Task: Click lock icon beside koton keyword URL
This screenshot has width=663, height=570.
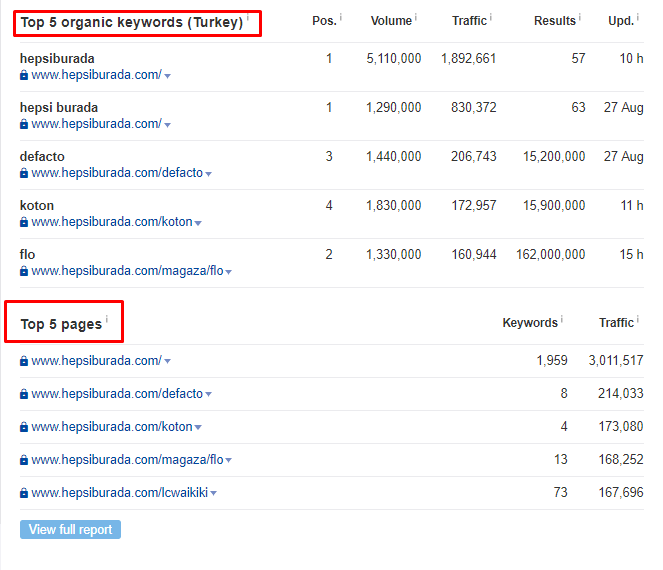Action: click(x=24, y=222)
